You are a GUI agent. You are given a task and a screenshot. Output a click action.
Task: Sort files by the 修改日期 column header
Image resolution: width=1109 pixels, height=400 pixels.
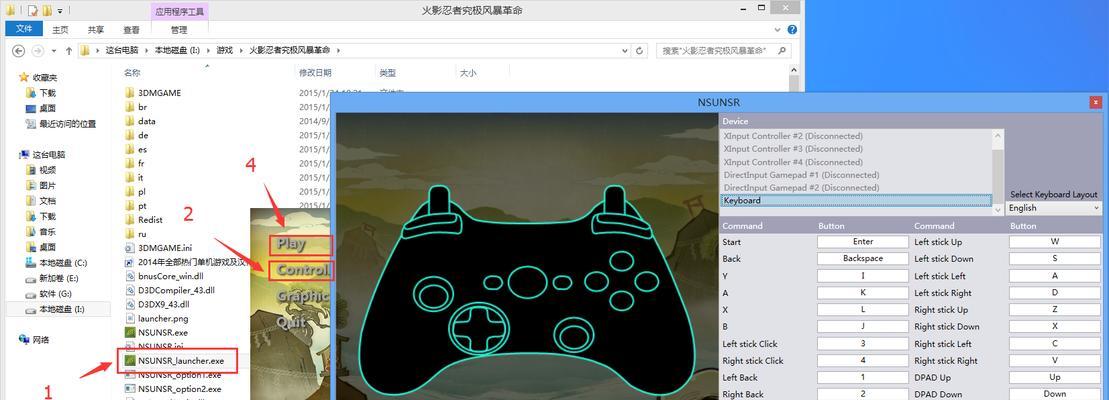pyautogui.click(x=315, y=73)
